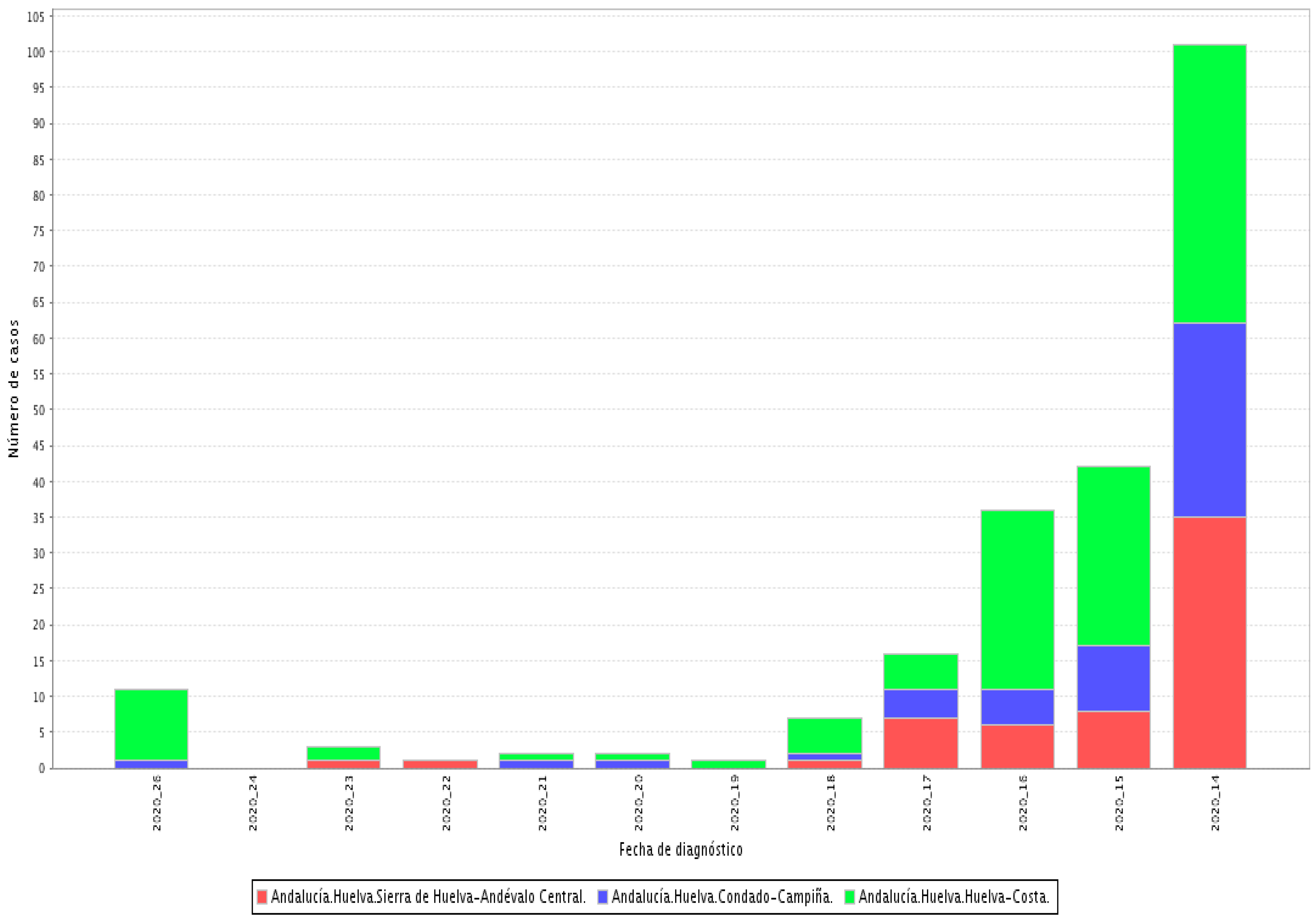
Task: Click the Fecha de diagnóstico axis title
Action: [x=680, y=849]
